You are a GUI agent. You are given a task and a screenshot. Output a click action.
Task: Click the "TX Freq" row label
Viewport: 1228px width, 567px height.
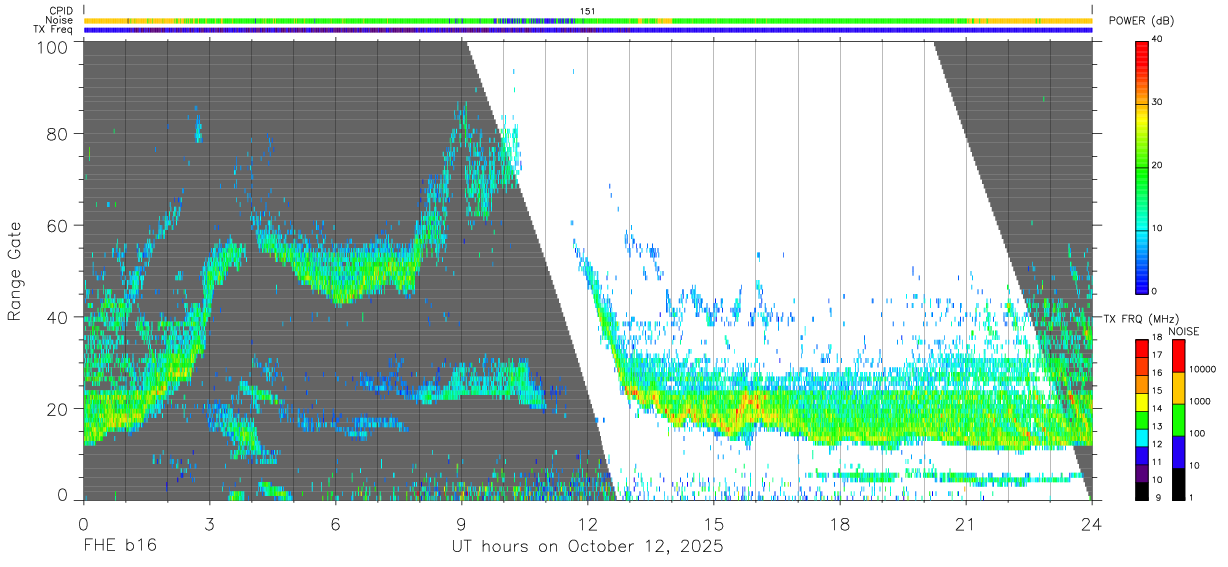(x=54, y=30)
